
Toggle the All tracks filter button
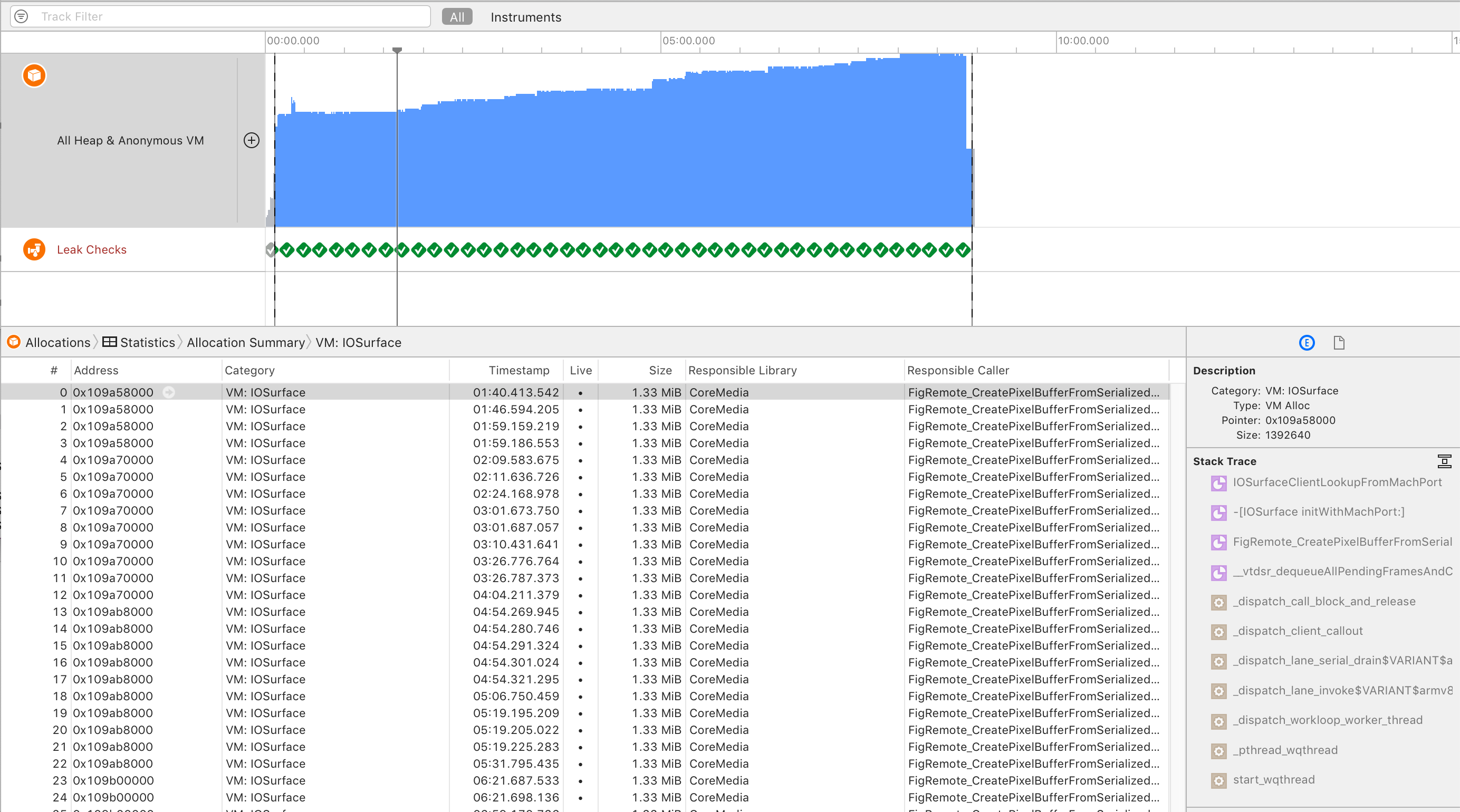[x=456, y=17]
